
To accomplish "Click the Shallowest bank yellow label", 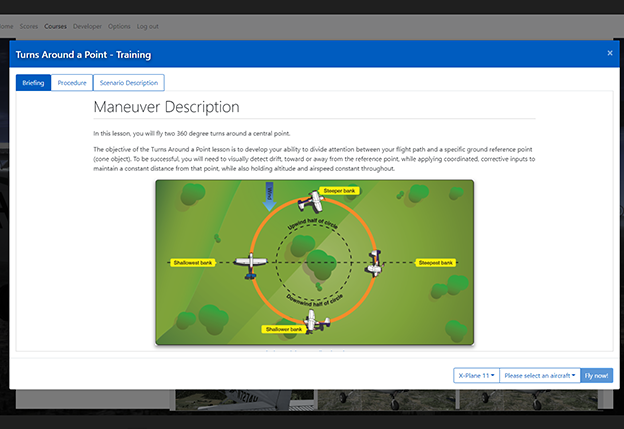I will point(193,263).
